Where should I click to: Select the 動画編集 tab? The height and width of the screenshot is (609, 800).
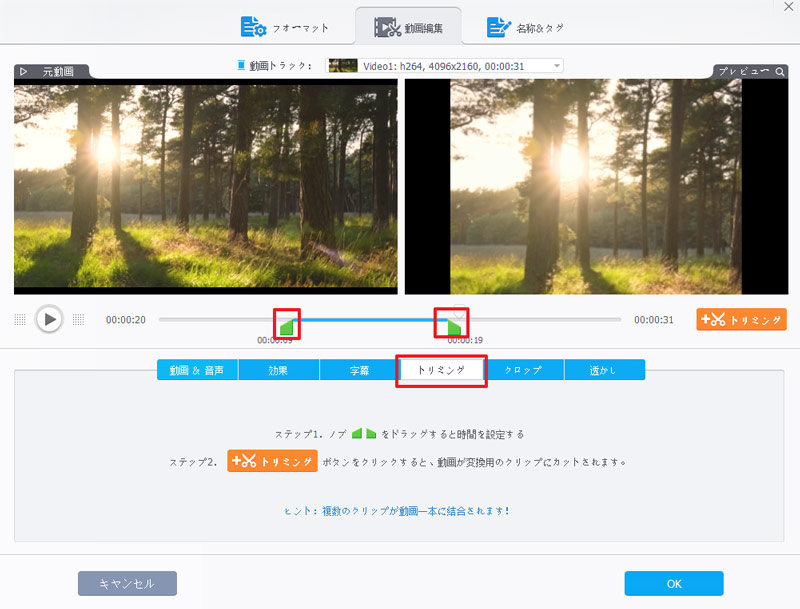point(409,27)
